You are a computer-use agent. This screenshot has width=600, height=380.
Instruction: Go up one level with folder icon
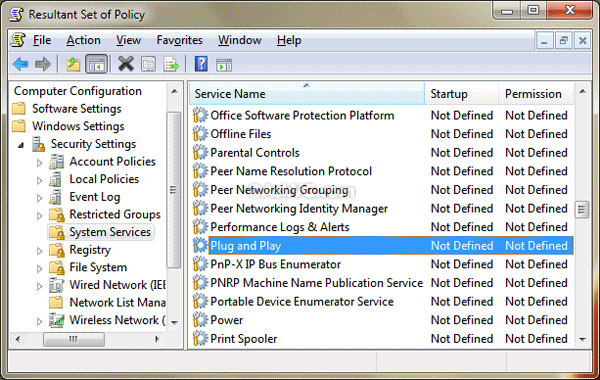click(73, 64)
